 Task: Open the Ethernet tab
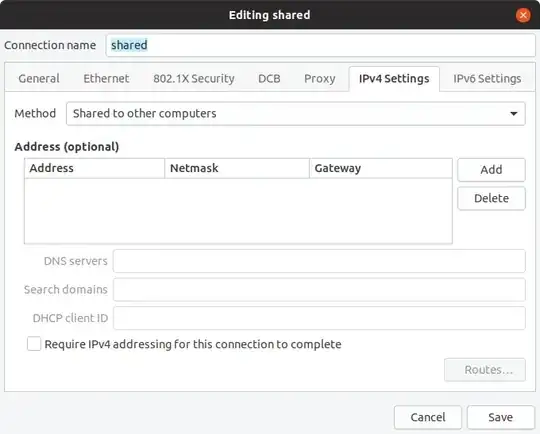(106, 79)
